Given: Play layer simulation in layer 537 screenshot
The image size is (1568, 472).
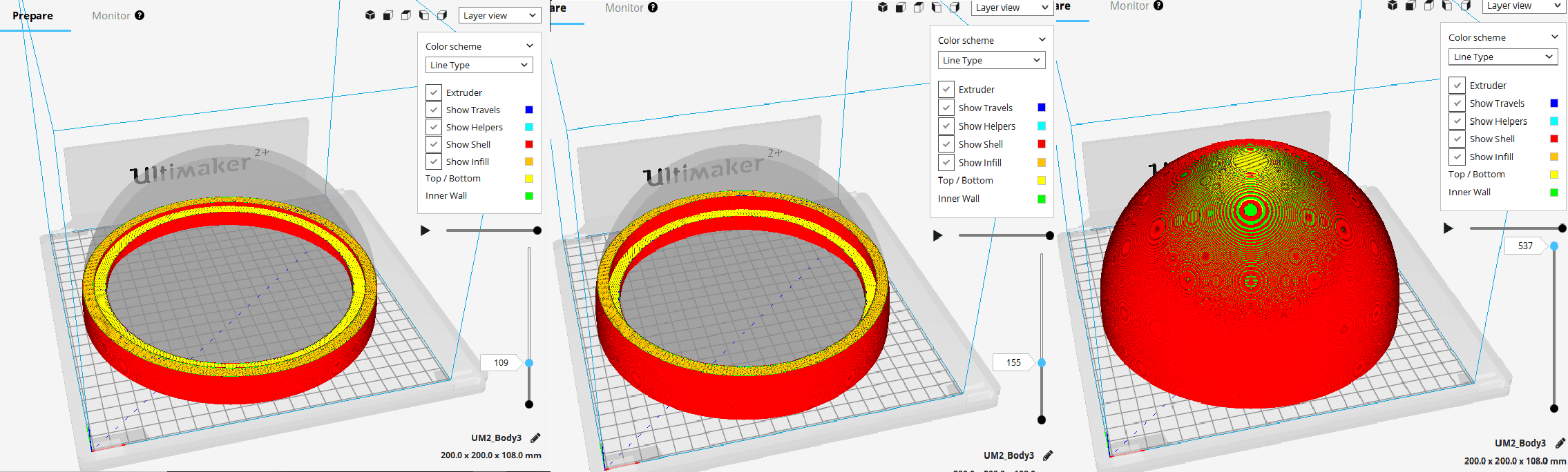Looking at the screenshot, I should coord(1449,228).
